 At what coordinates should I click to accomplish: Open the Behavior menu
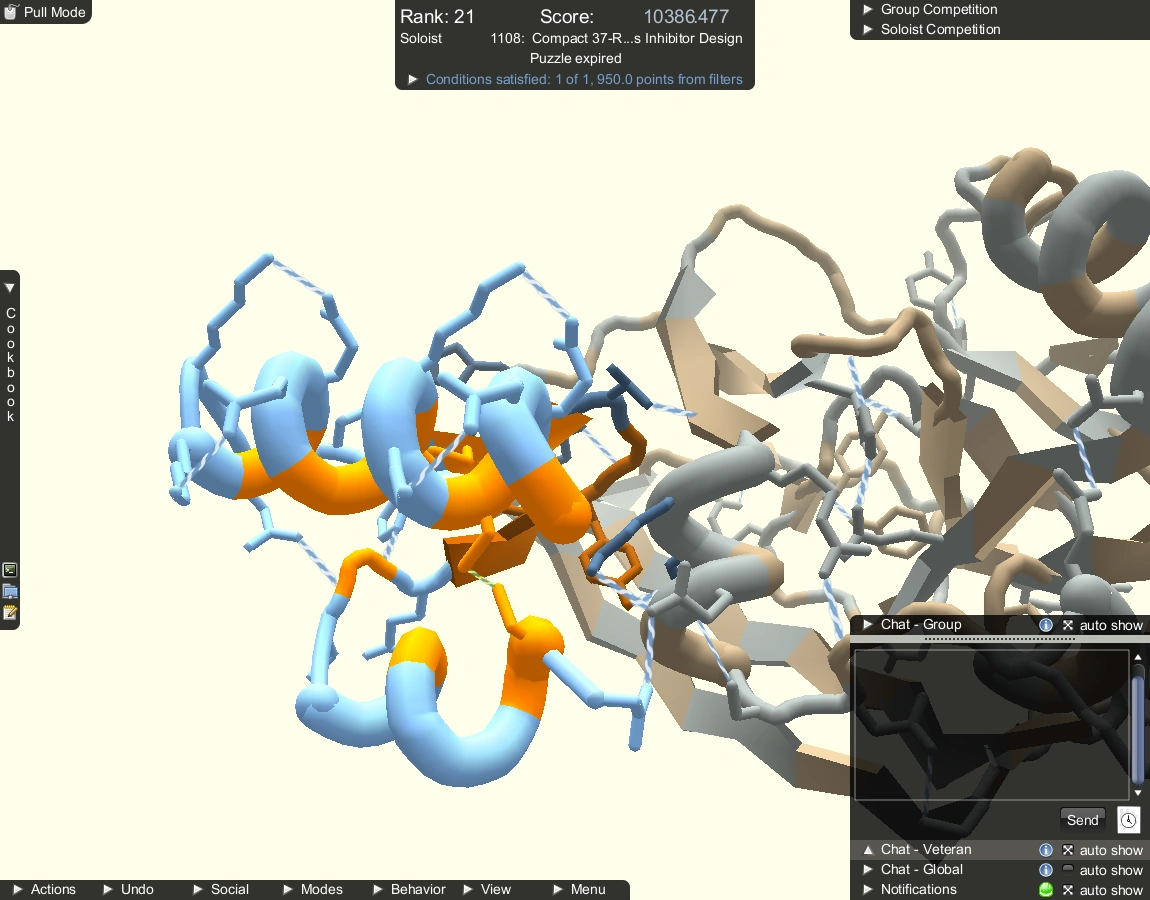409,889
